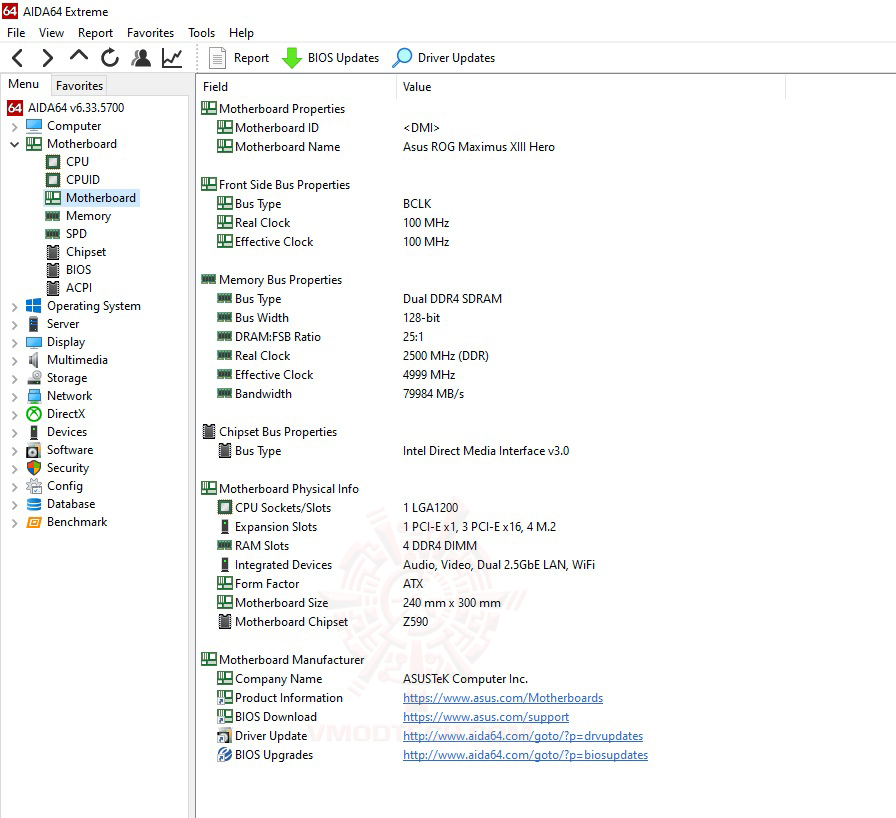
Task: Click the Software icon in tree
Action: pos(34,450)
